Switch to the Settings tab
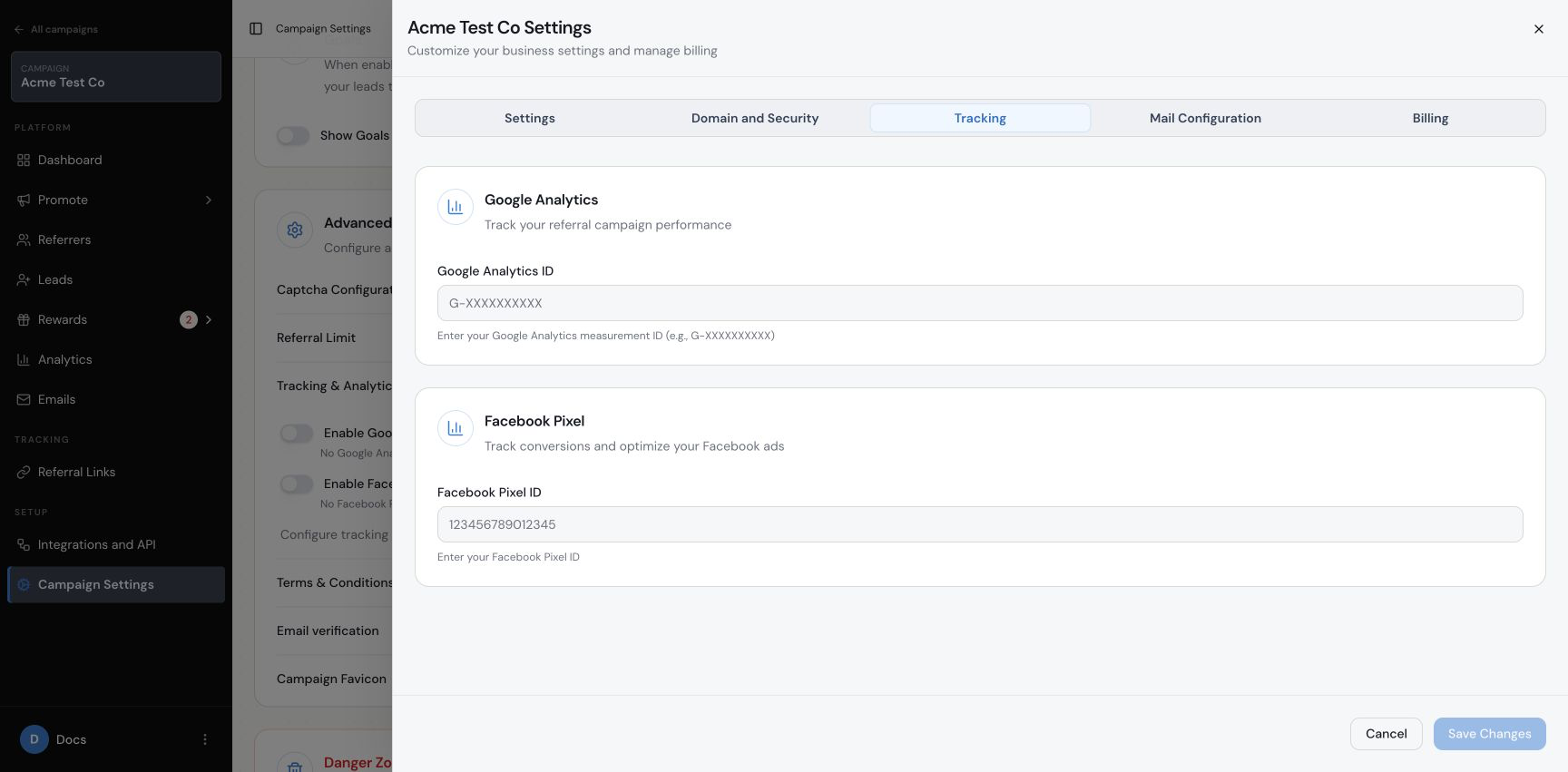Viewport: 1568px width, 772px height. tap(529, 118)
